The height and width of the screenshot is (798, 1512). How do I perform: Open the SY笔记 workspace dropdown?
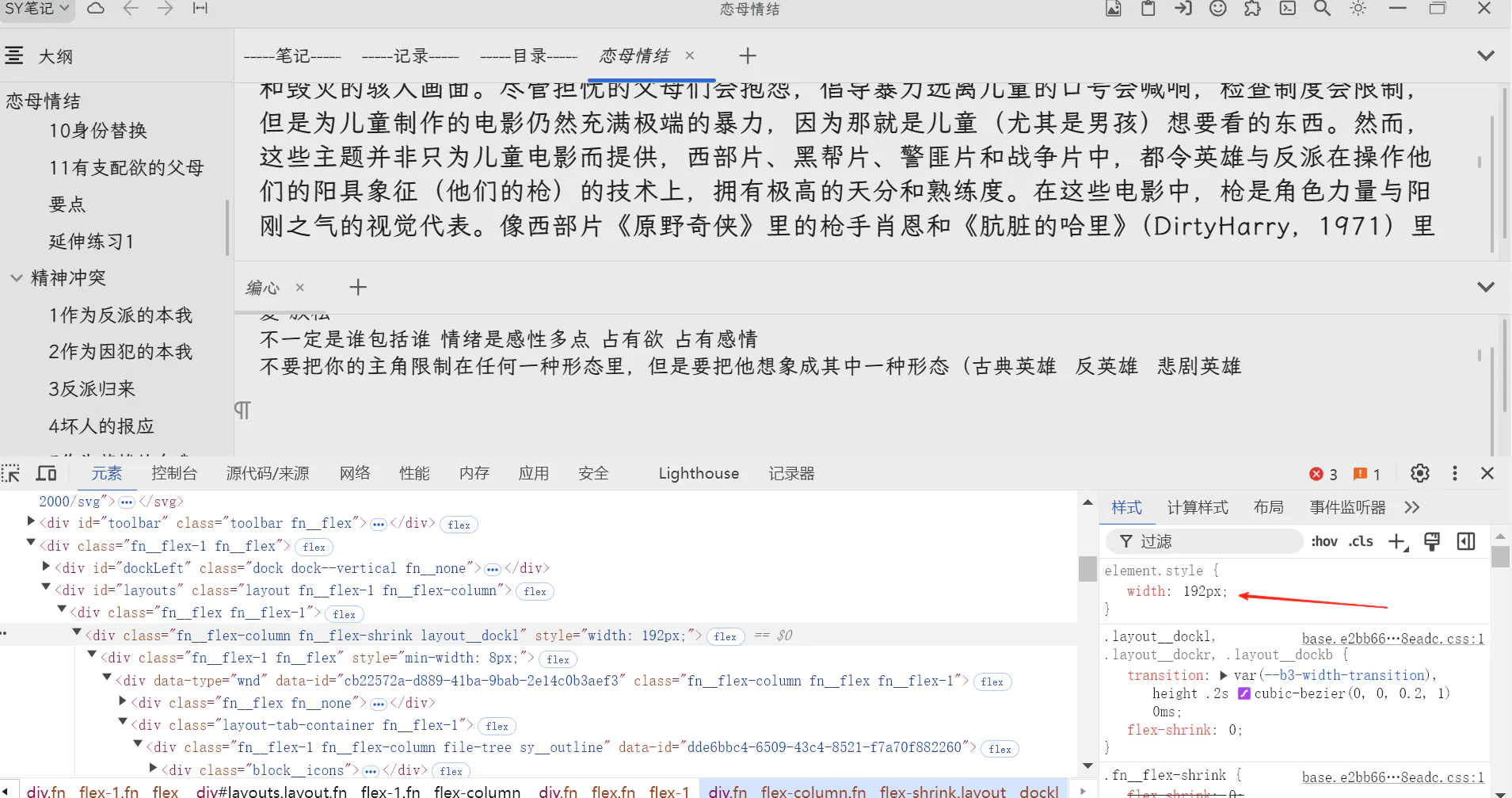(x=37, y=9)
